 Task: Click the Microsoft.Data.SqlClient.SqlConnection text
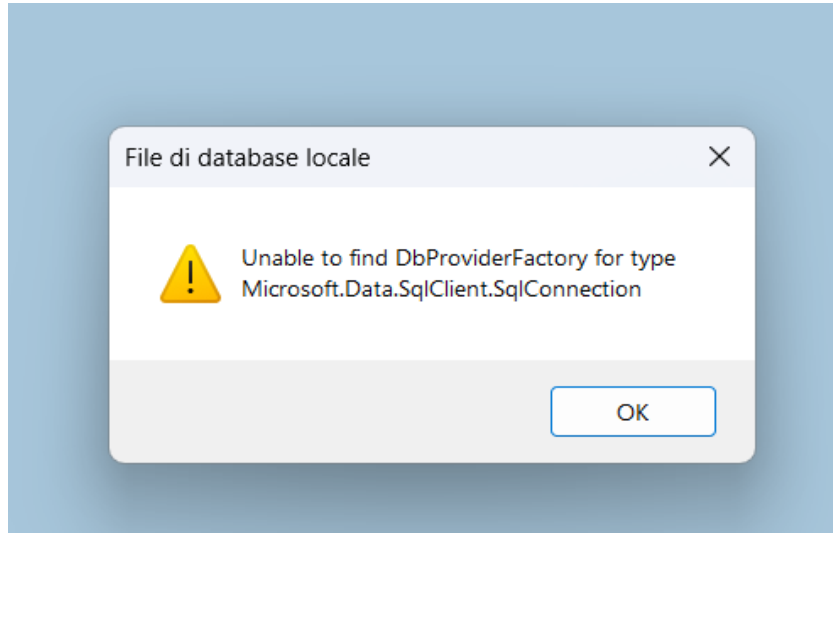point(441,290)
